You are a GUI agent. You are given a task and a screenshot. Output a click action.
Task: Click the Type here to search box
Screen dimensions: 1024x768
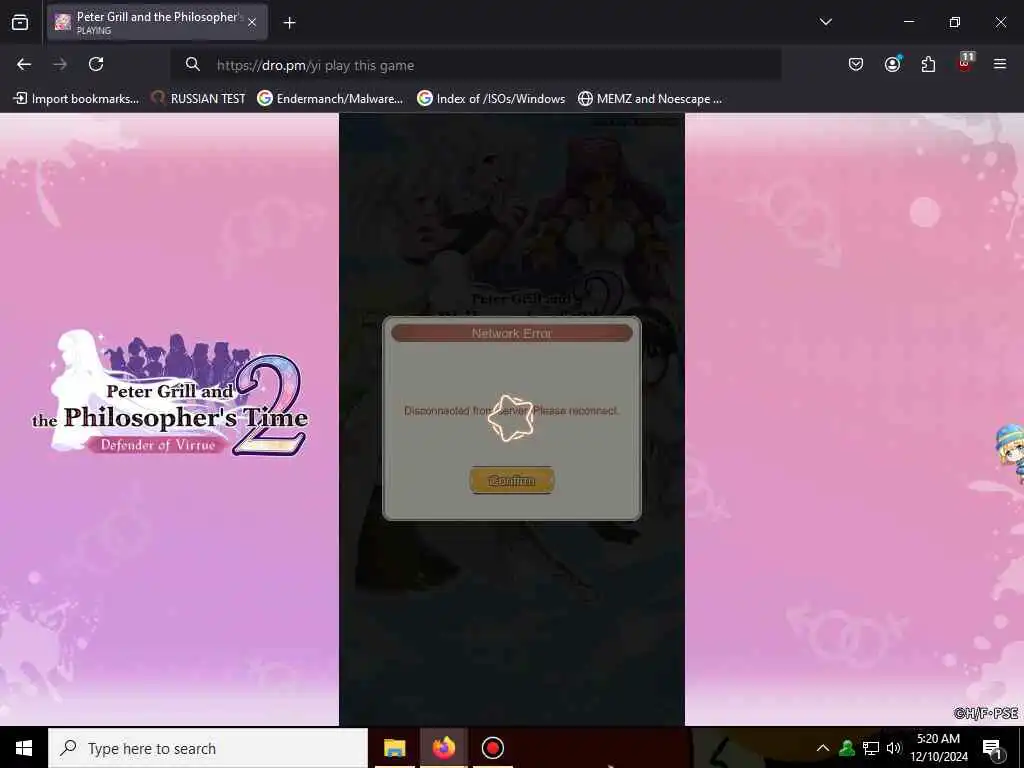208,748
